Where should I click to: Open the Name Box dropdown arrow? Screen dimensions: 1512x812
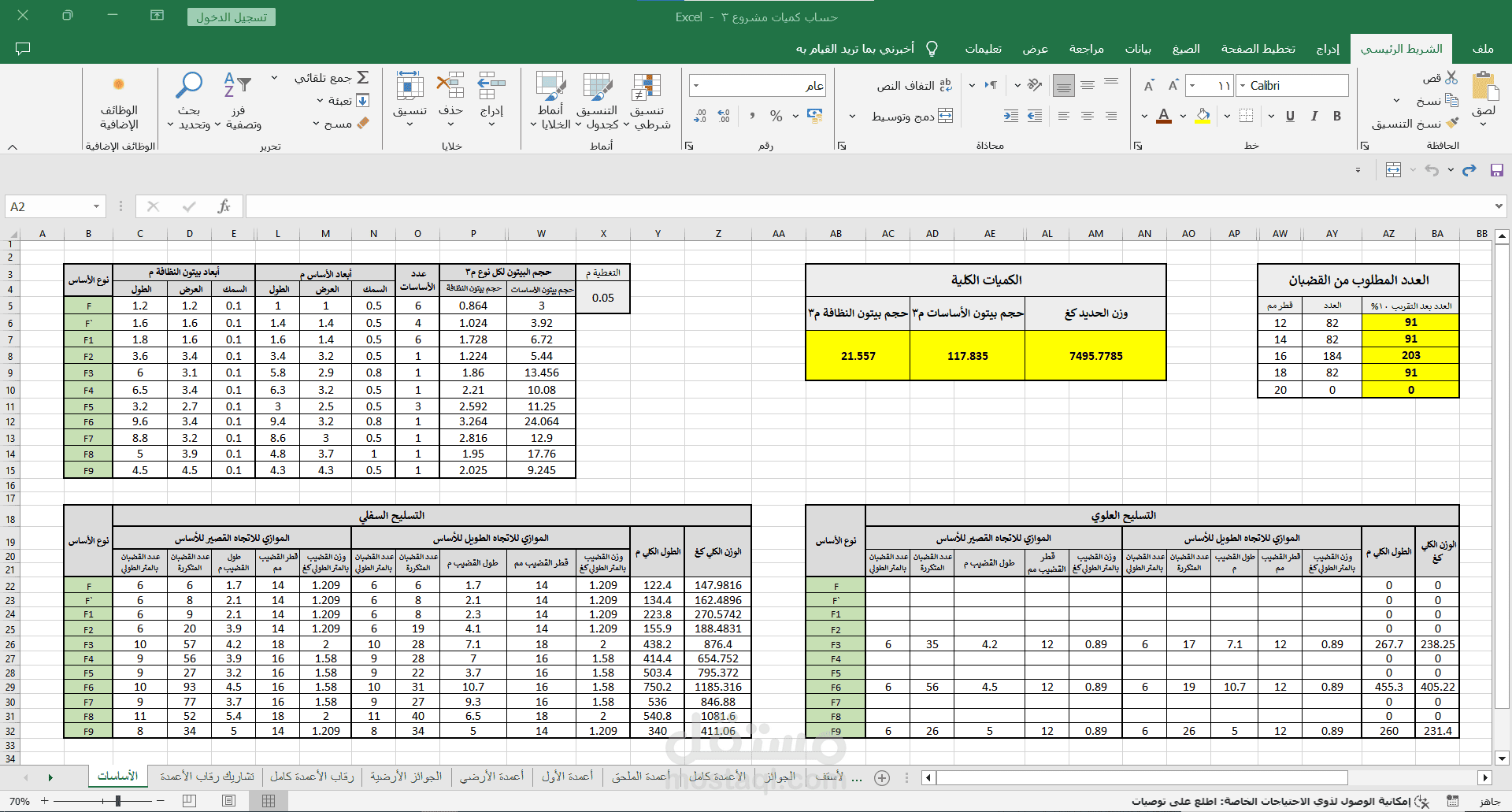click(x=96, y=206)
